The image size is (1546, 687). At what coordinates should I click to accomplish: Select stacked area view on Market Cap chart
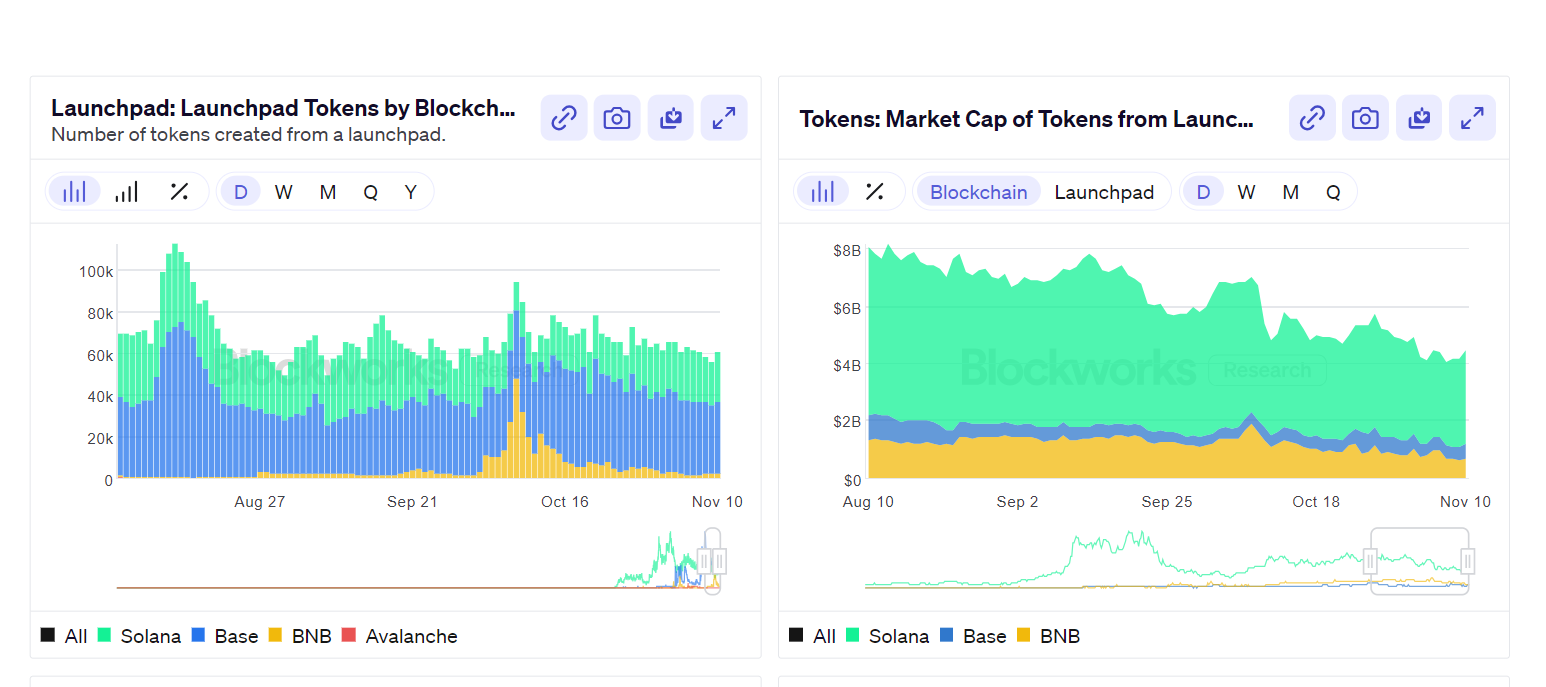click(822, 191)
